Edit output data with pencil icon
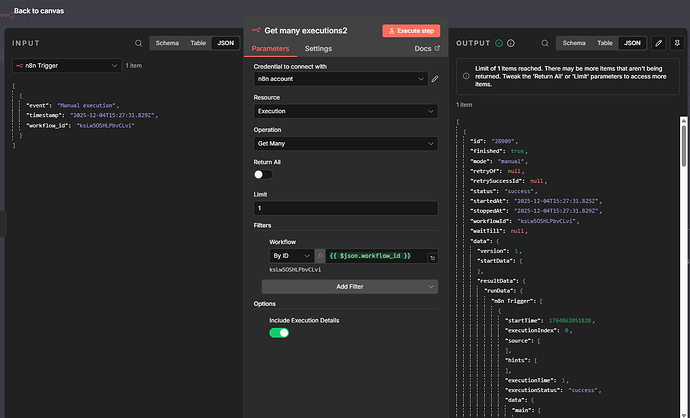This screenshot has height=418, width=690. click(658, 43)
